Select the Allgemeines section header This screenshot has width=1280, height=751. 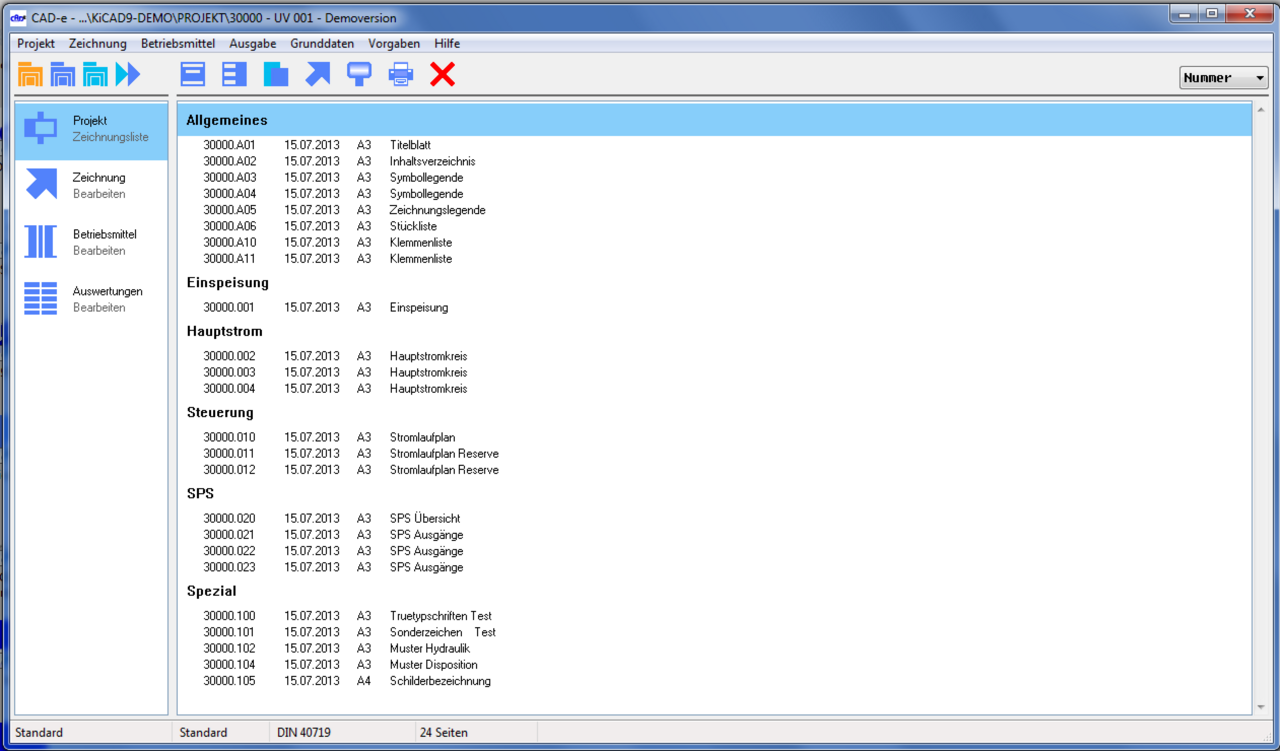click(x=714, y=120)
